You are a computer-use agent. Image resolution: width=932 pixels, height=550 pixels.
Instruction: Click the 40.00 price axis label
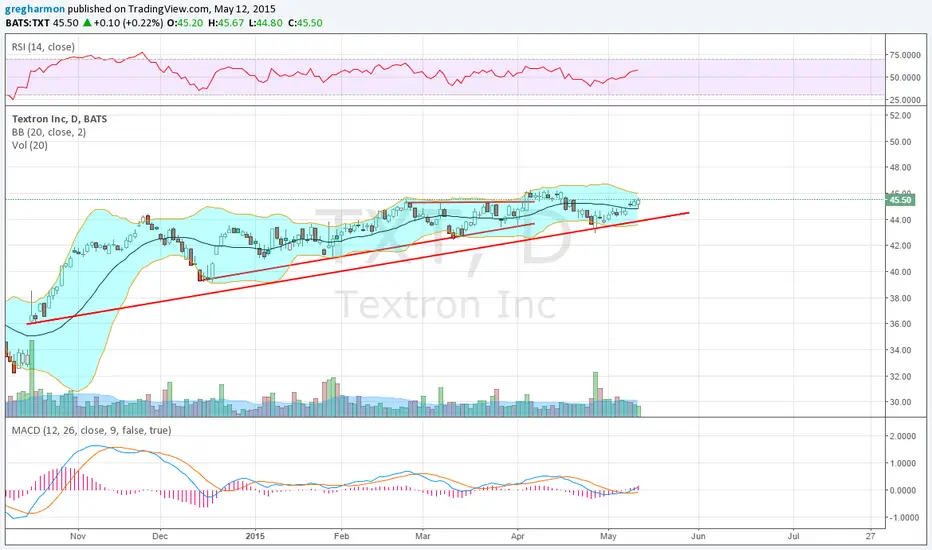click(900, 272)
